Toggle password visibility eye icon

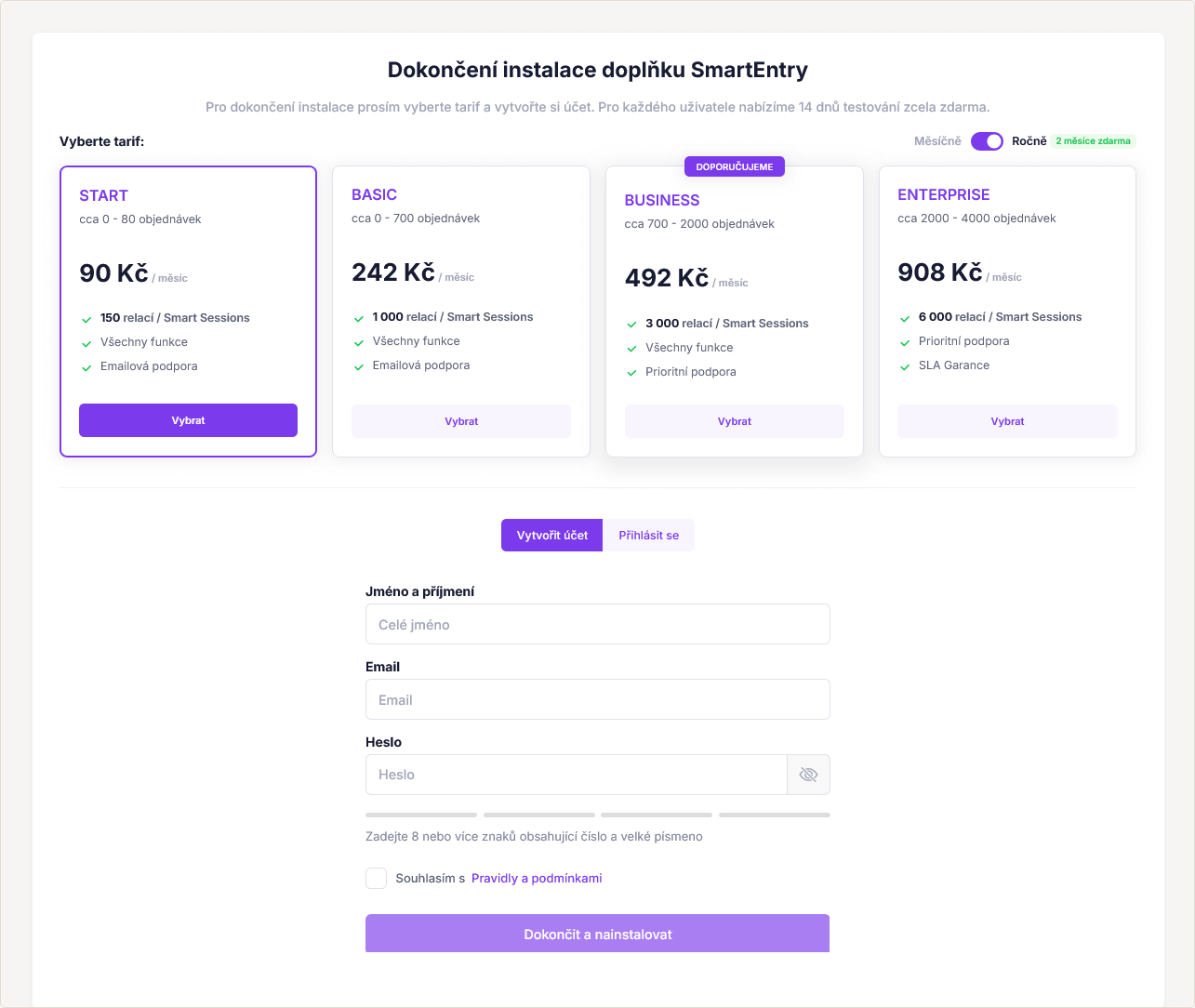click(808, 775)
